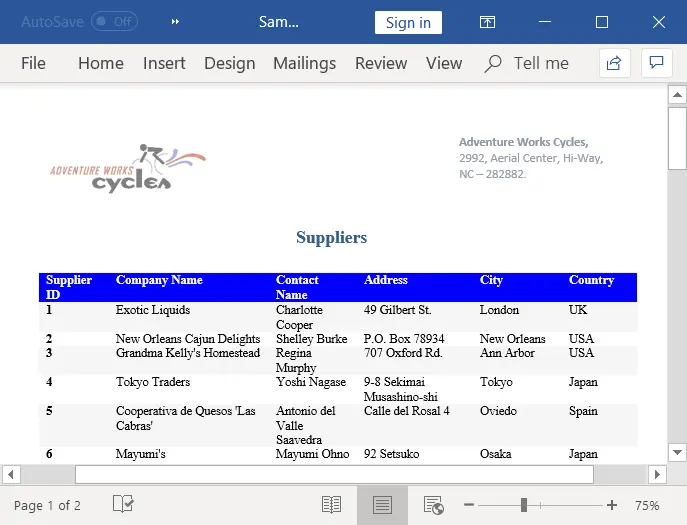Viewport: 687px width, 525px height.
Task: Click the Ann Arbor city cell
Action: (507, 353)
